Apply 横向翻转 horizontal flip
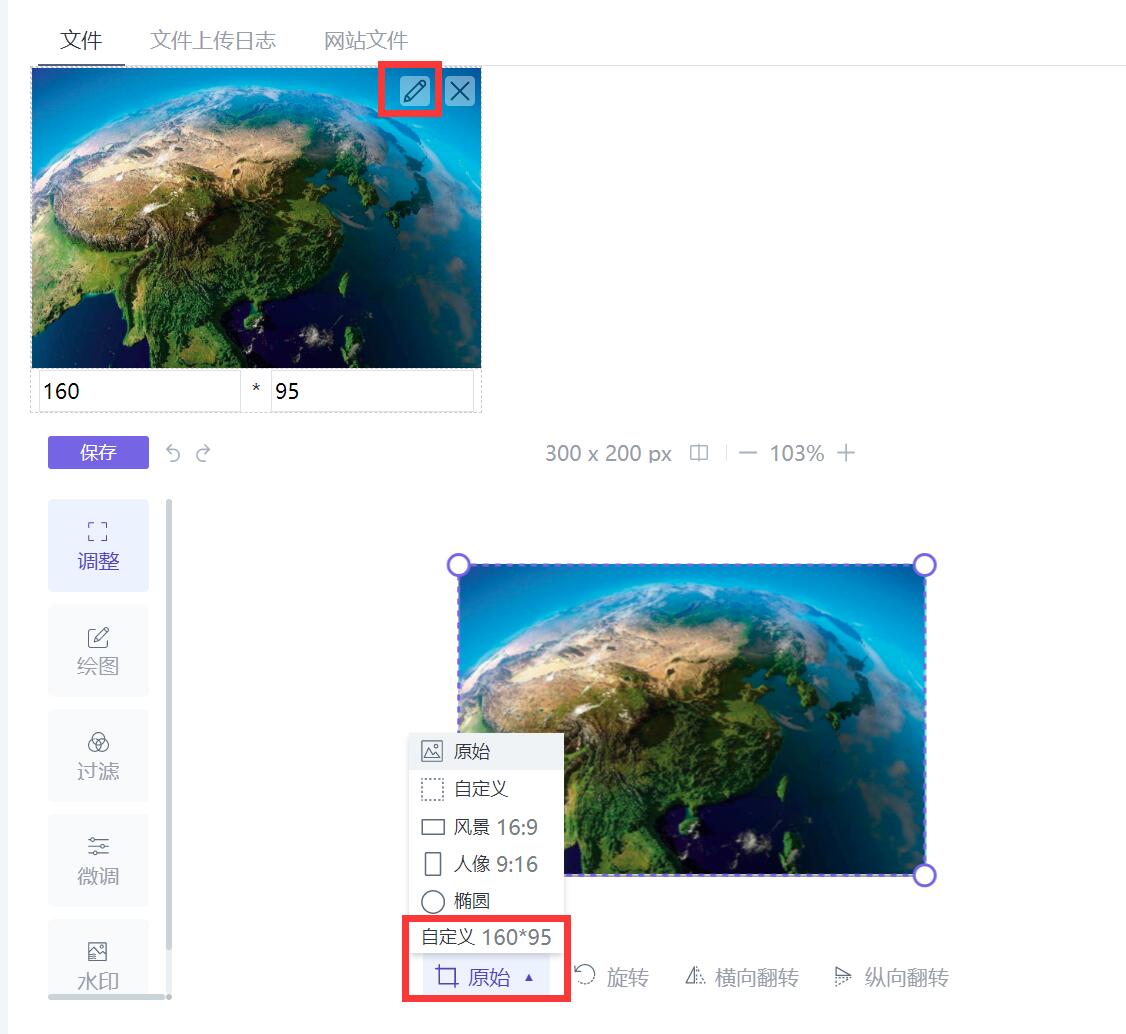 pyautogui.click(x=740, y=977)
